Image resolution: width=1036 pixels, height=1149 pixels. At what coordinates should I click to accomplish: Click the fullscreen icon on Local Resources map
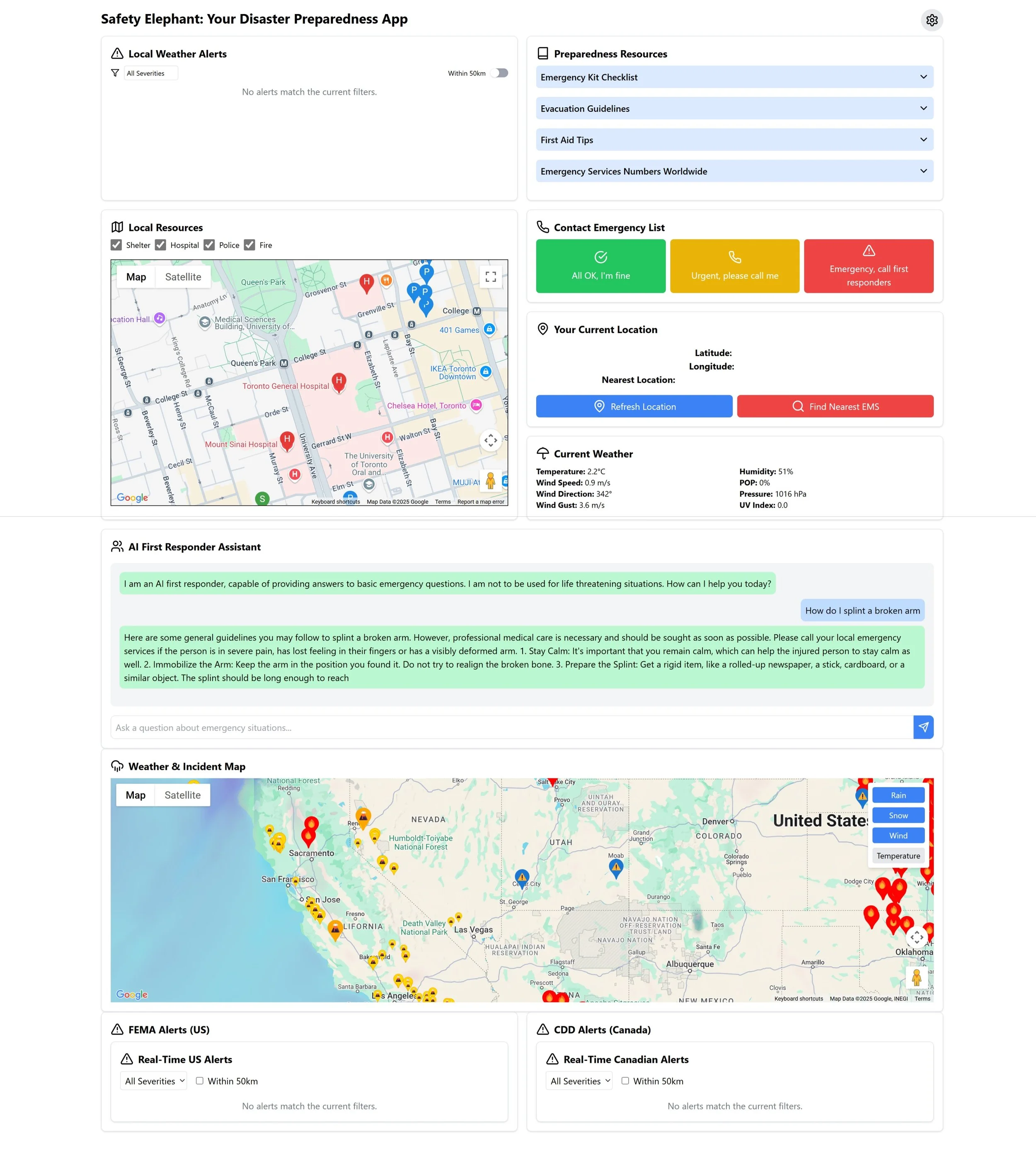(490, 277)
